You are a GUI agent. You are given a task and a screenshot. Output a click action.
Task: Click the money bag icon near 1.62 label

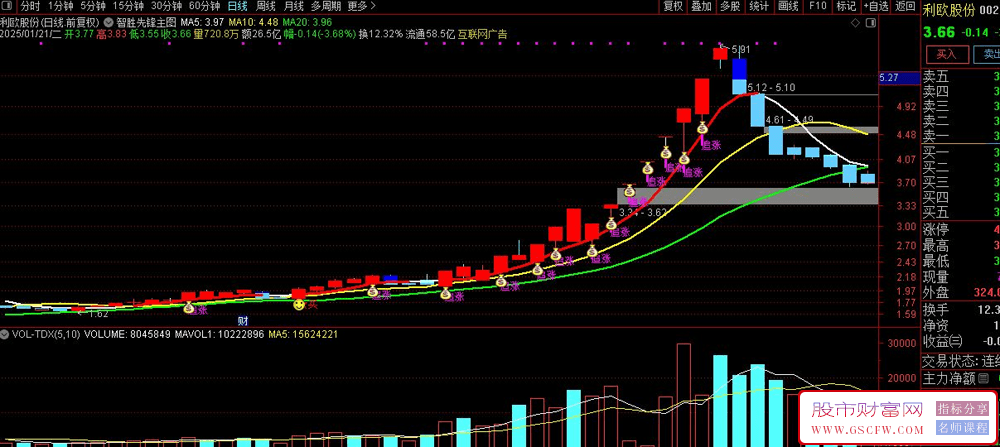189,308
